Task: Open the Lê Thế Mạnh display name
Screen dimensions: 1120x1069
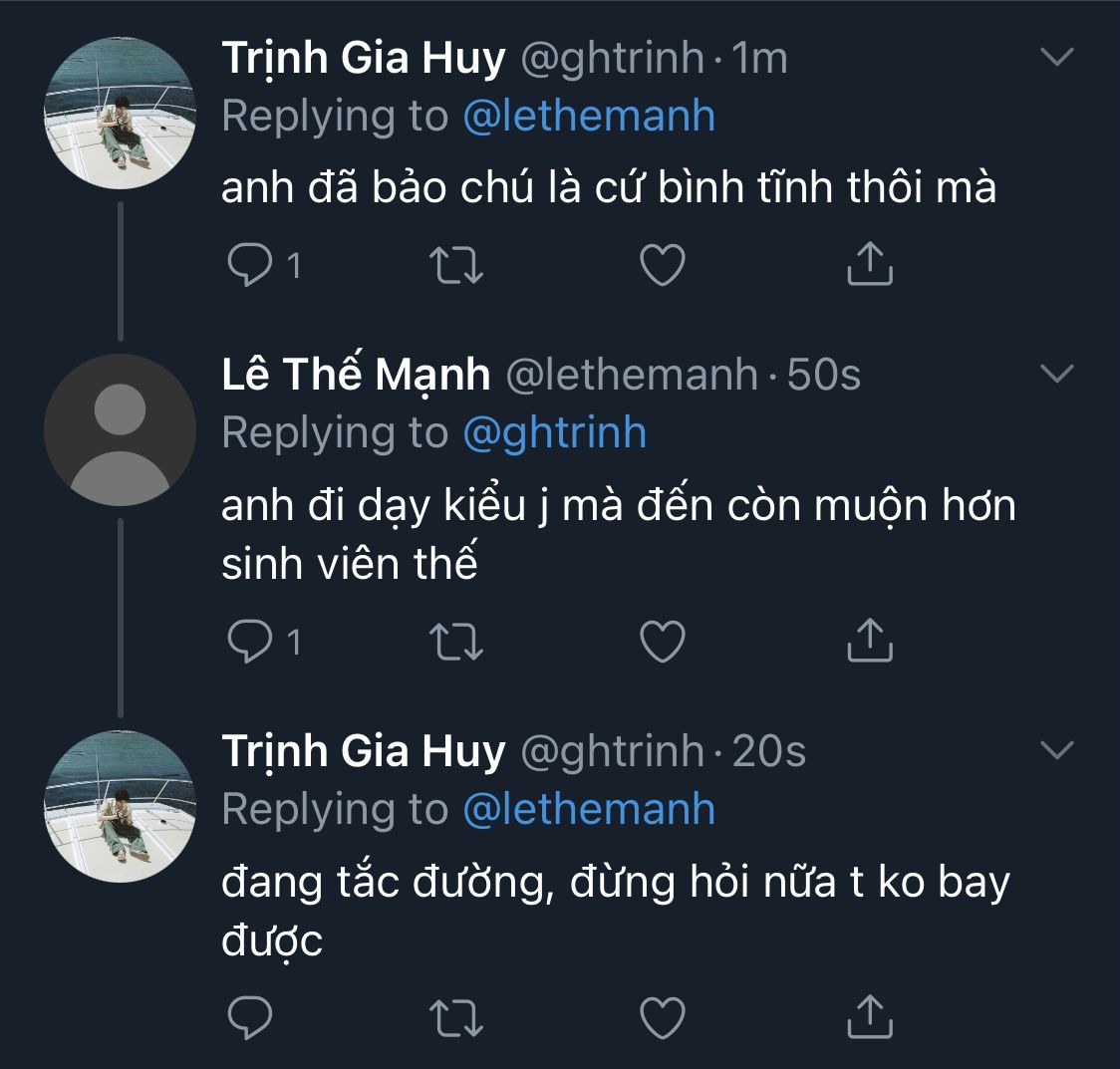Action: point(356,375)
